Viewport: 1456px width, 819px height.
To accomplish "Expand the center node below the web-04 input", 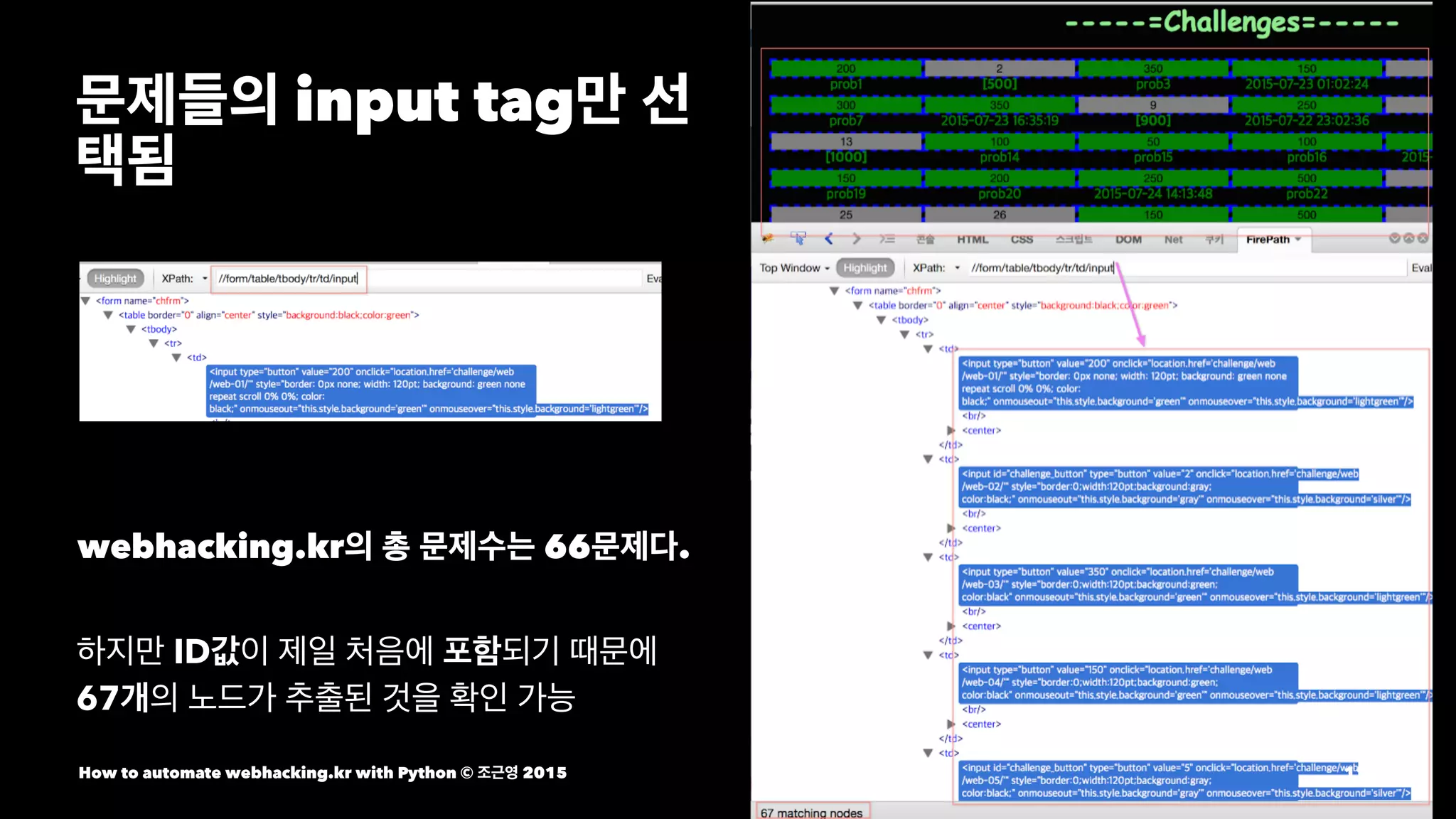I will tap(951, 724).
